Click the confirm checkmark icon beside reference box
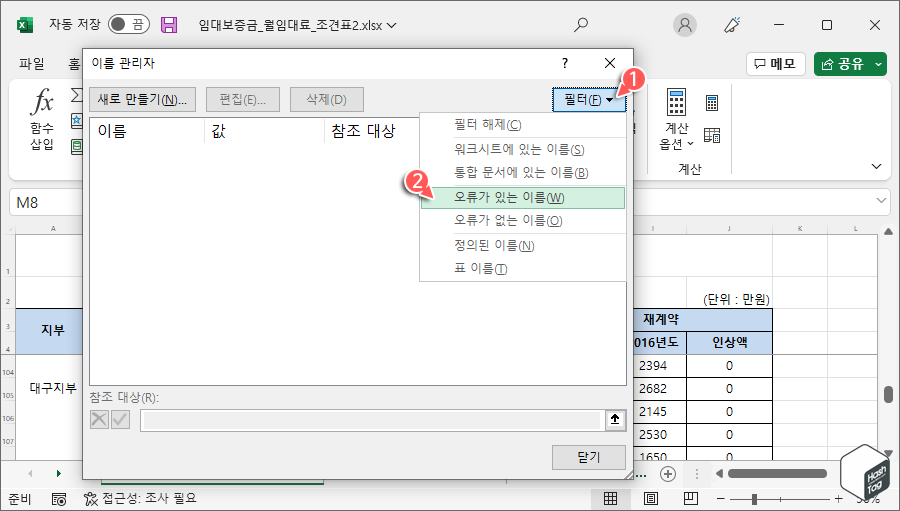This screenshot has height=511, width=900. click(x=120, y=420)
